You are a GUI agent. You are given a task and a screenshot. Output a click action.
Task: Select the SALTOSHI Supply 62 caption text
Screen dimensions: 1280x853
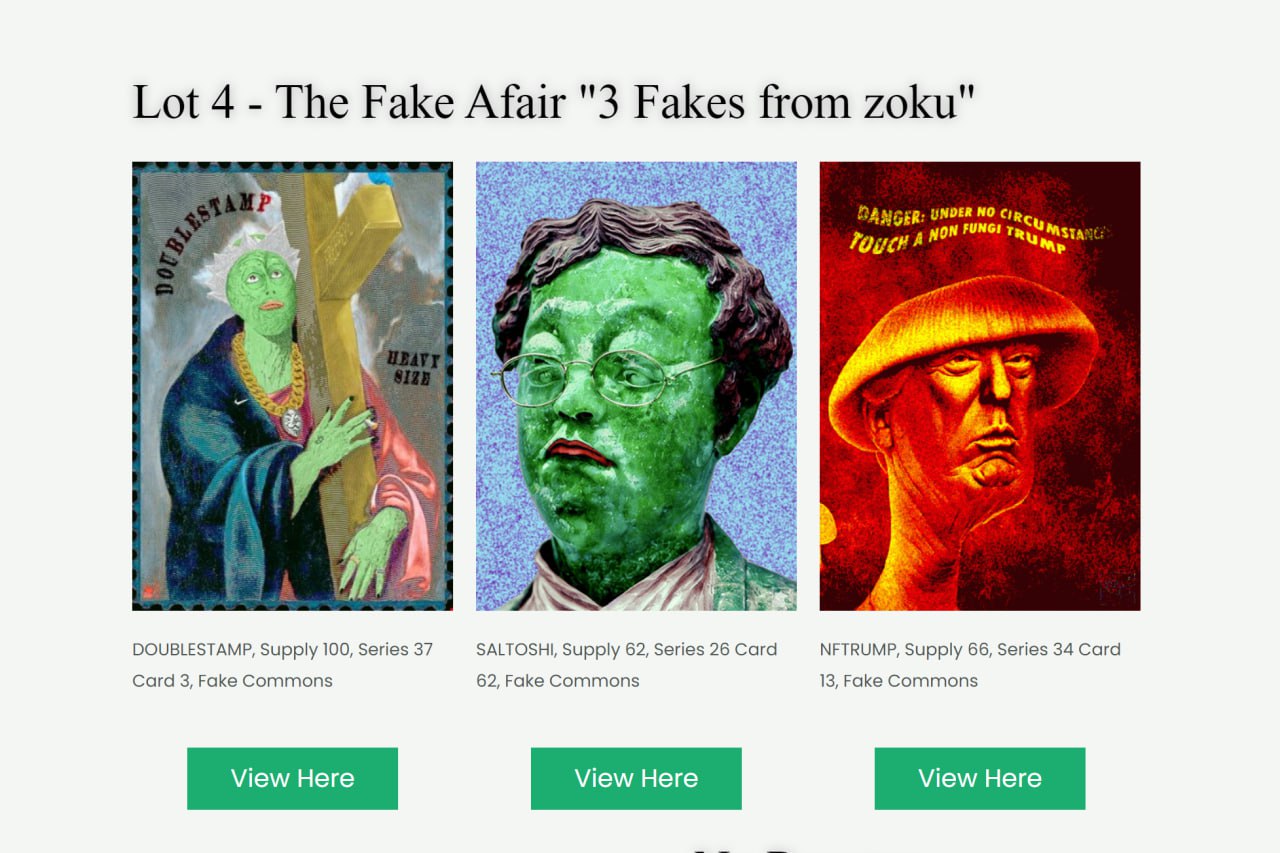click(x=627, y=665)
